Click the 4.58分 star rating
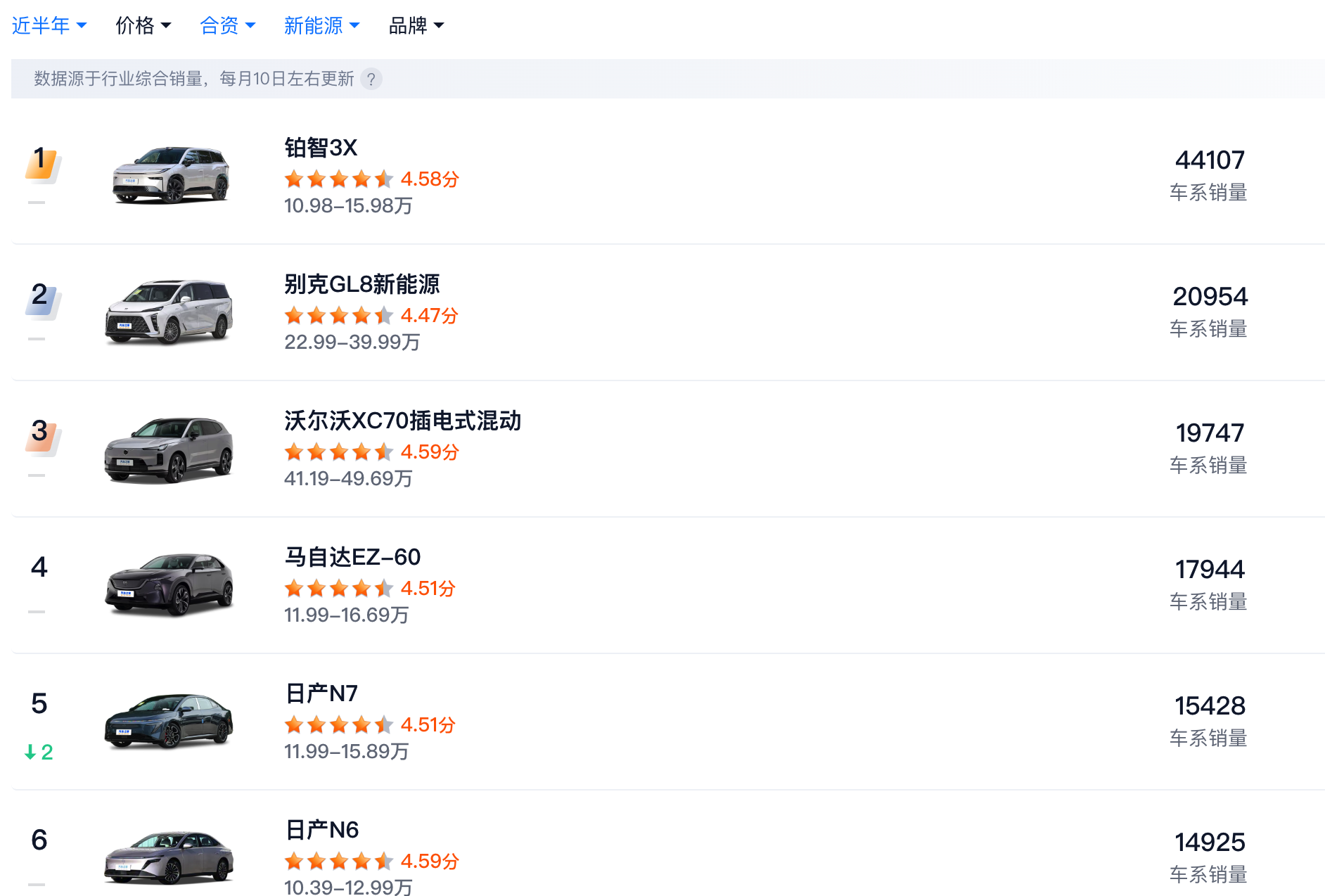Viewport: 1325px width, 896px height. tap(371, 179)
